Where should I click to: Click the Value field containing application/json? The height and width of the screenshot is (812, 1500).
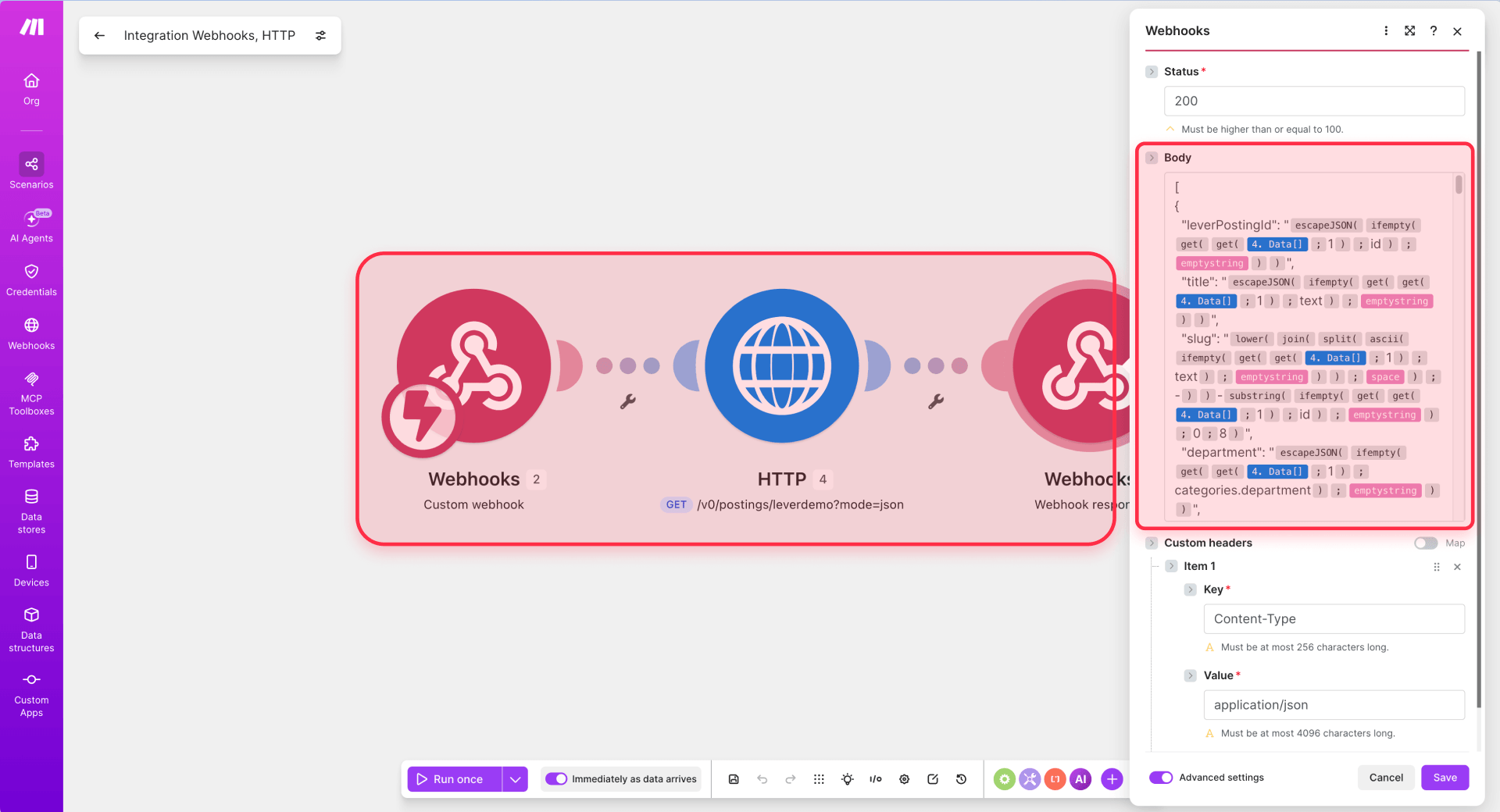click(1334, 704)
